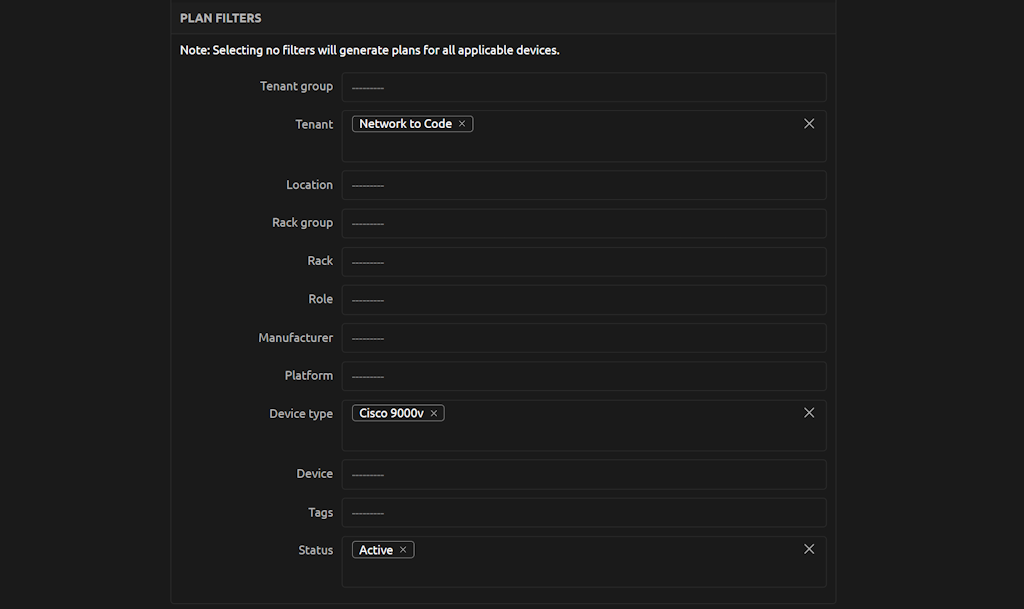The image size is (1024, 609).
Task: Open the Tenant group dropdown
Action: click(584, 87)
